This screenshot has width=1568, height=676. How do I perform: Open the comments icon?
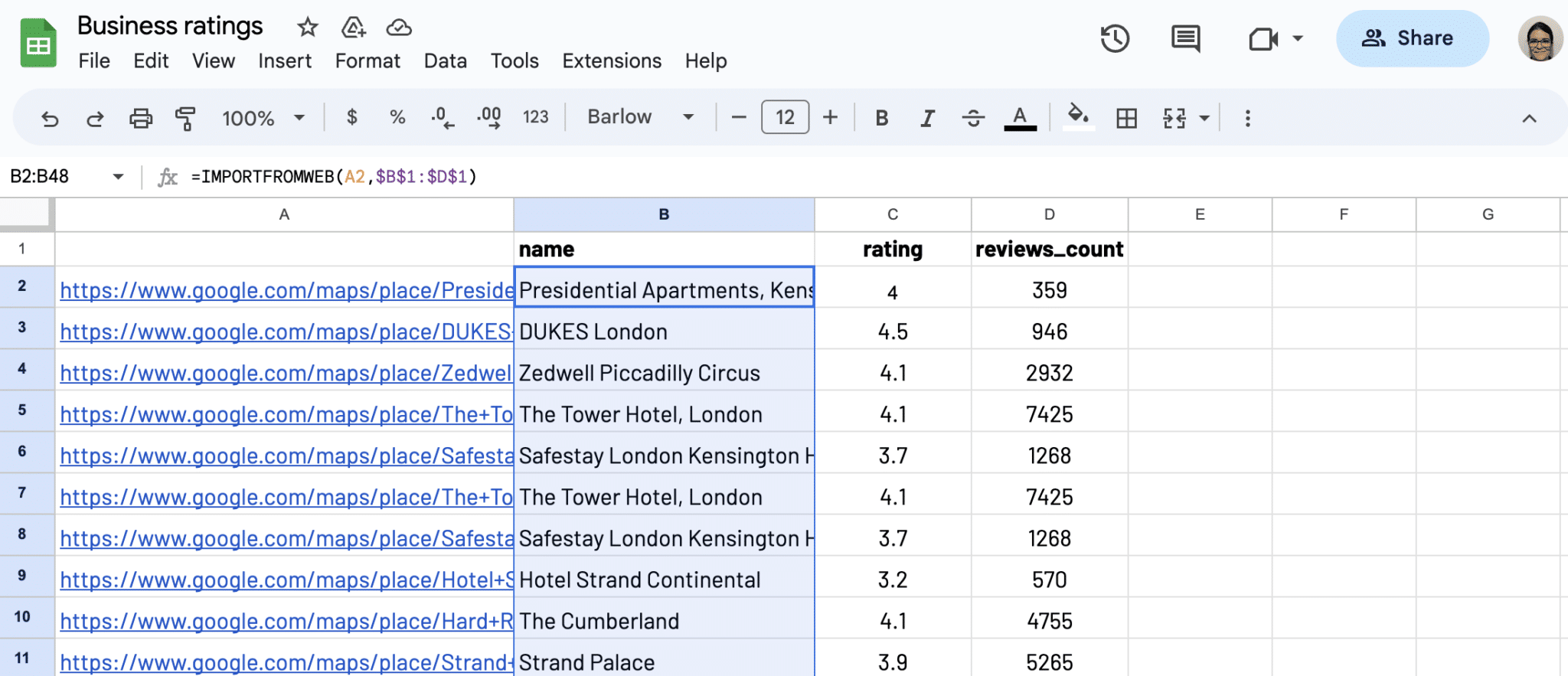click(1185, 38)
